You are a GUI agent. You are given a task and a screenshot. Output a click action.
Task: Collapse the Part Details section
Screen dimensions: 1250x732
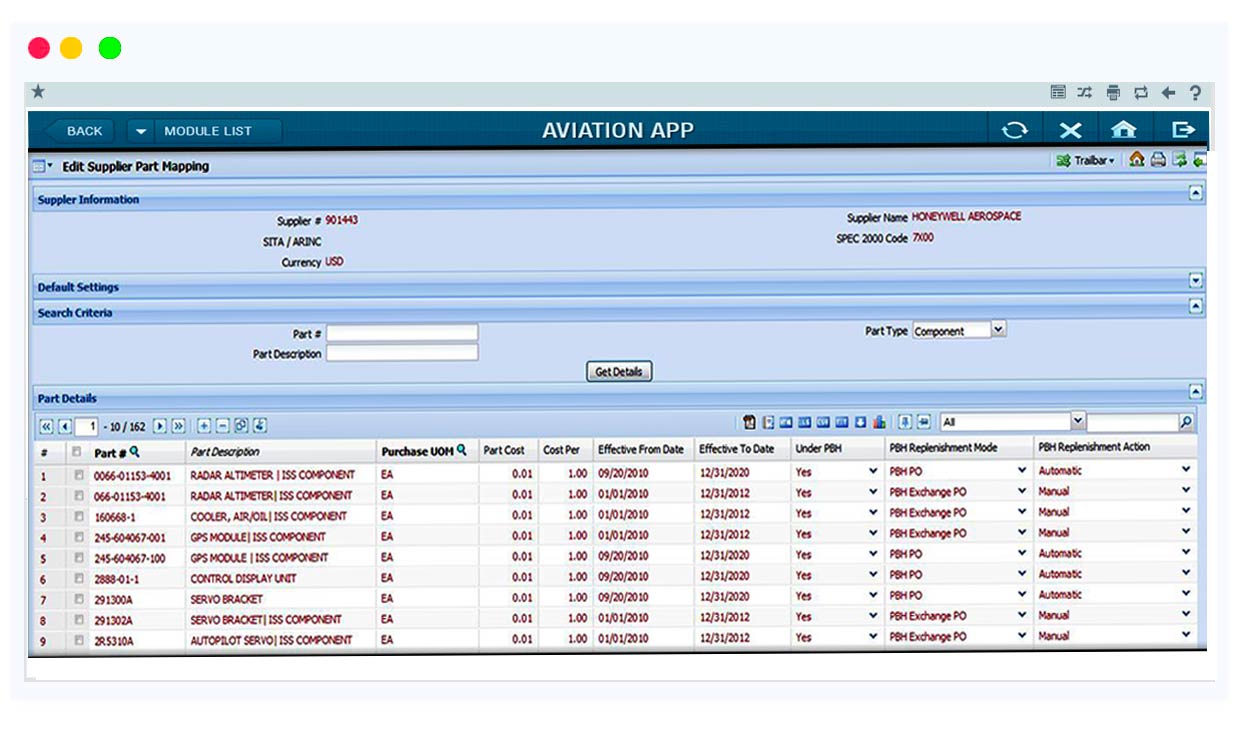coord(1195,392)
